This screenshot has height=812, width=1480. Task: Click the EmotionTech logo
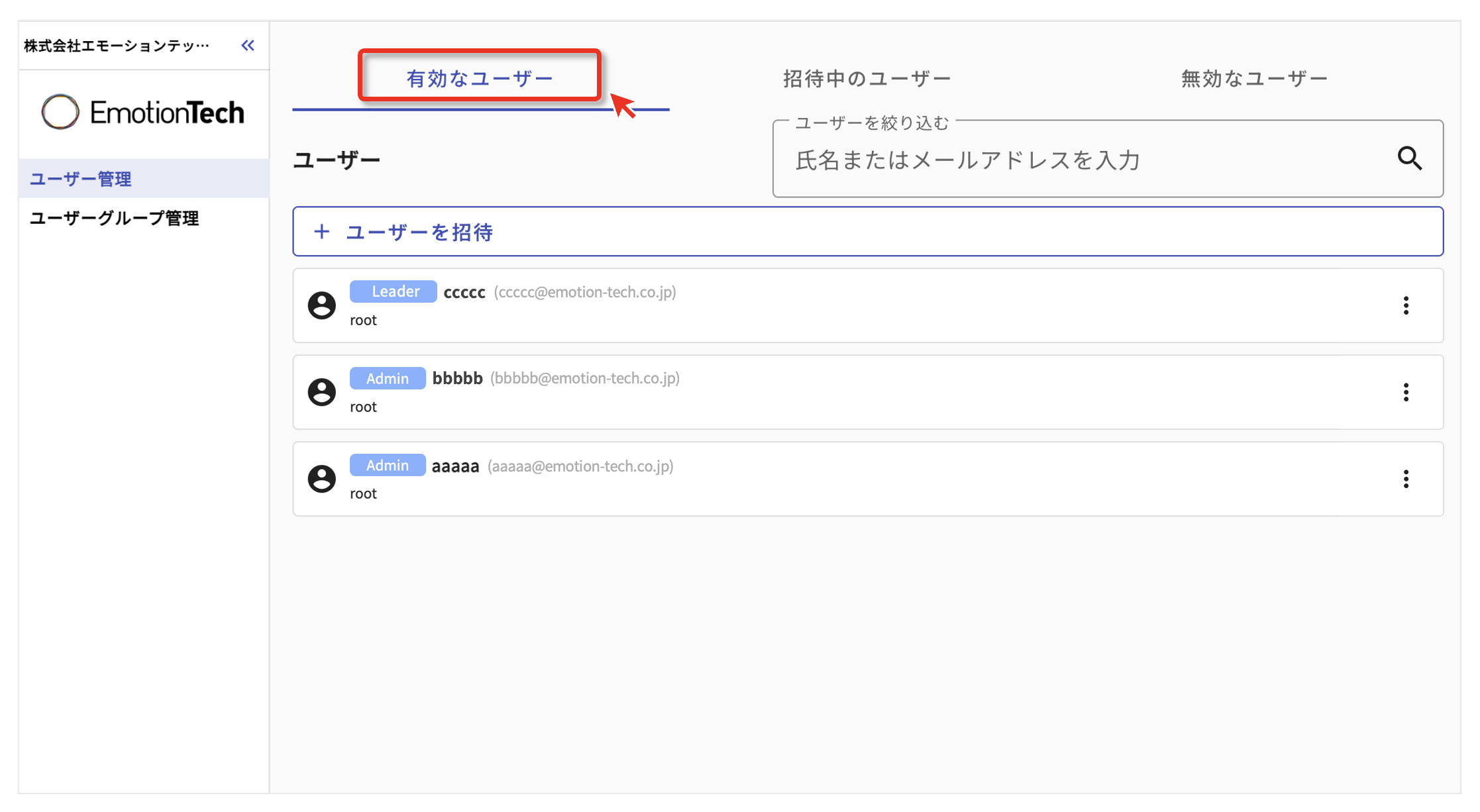coord(143,112)
